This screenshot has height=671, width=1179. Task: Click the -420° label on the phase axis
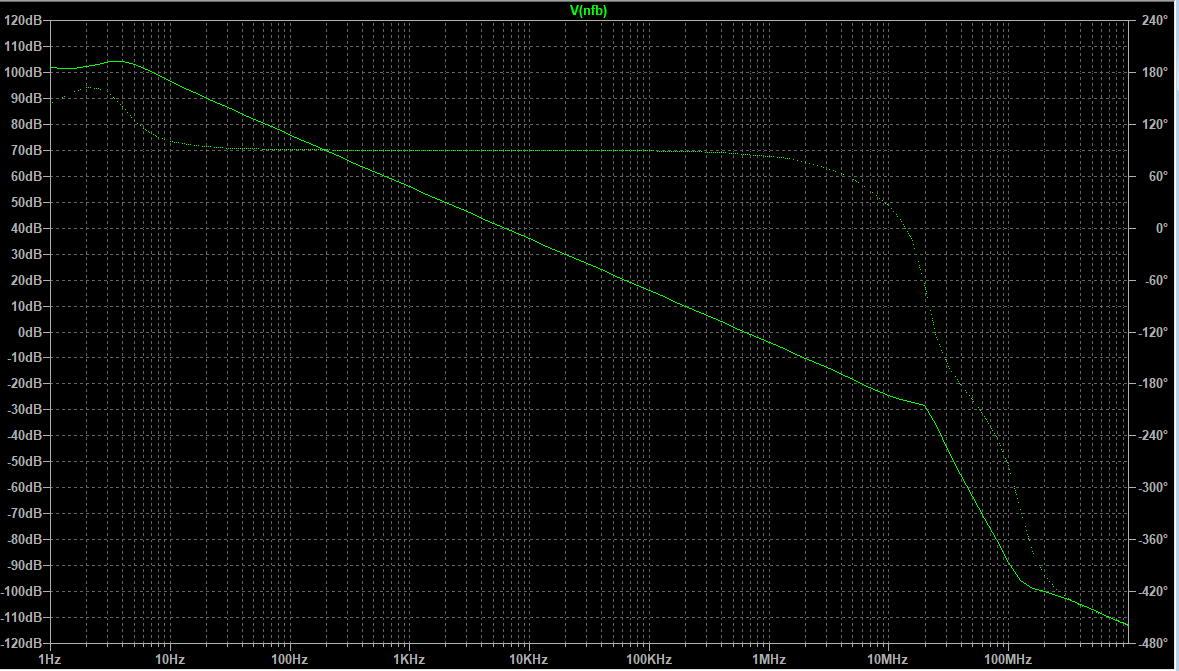pos(1153,591)
